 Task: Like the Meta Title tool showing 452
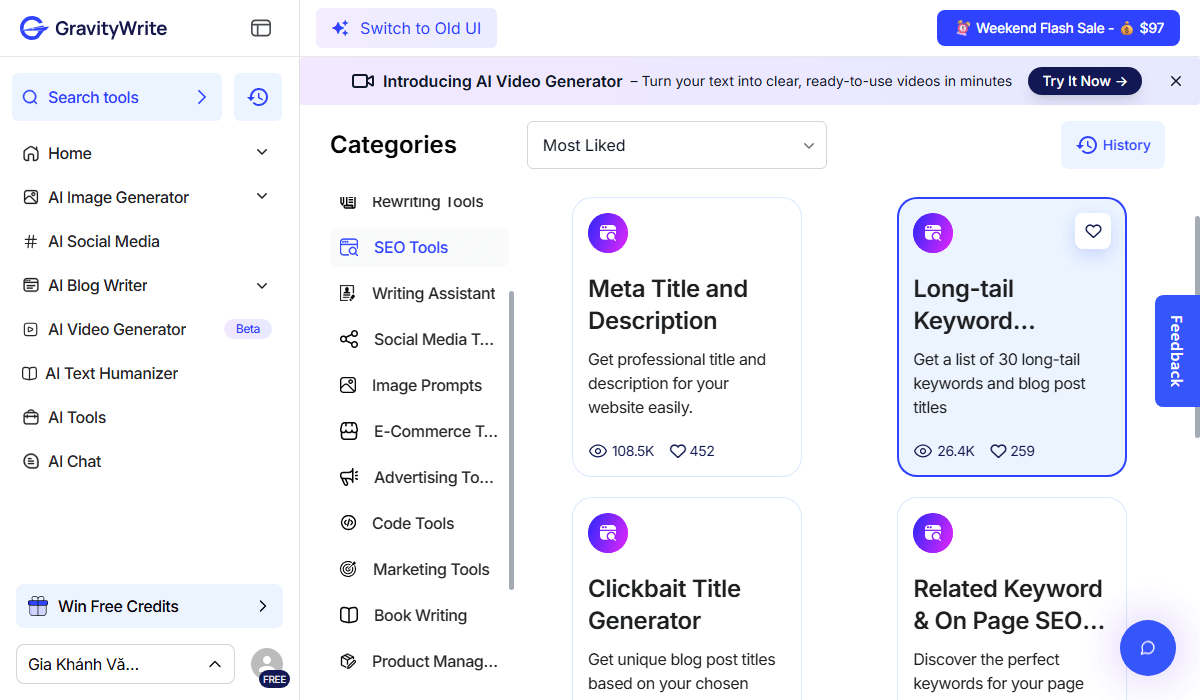(x=678, y=451)
